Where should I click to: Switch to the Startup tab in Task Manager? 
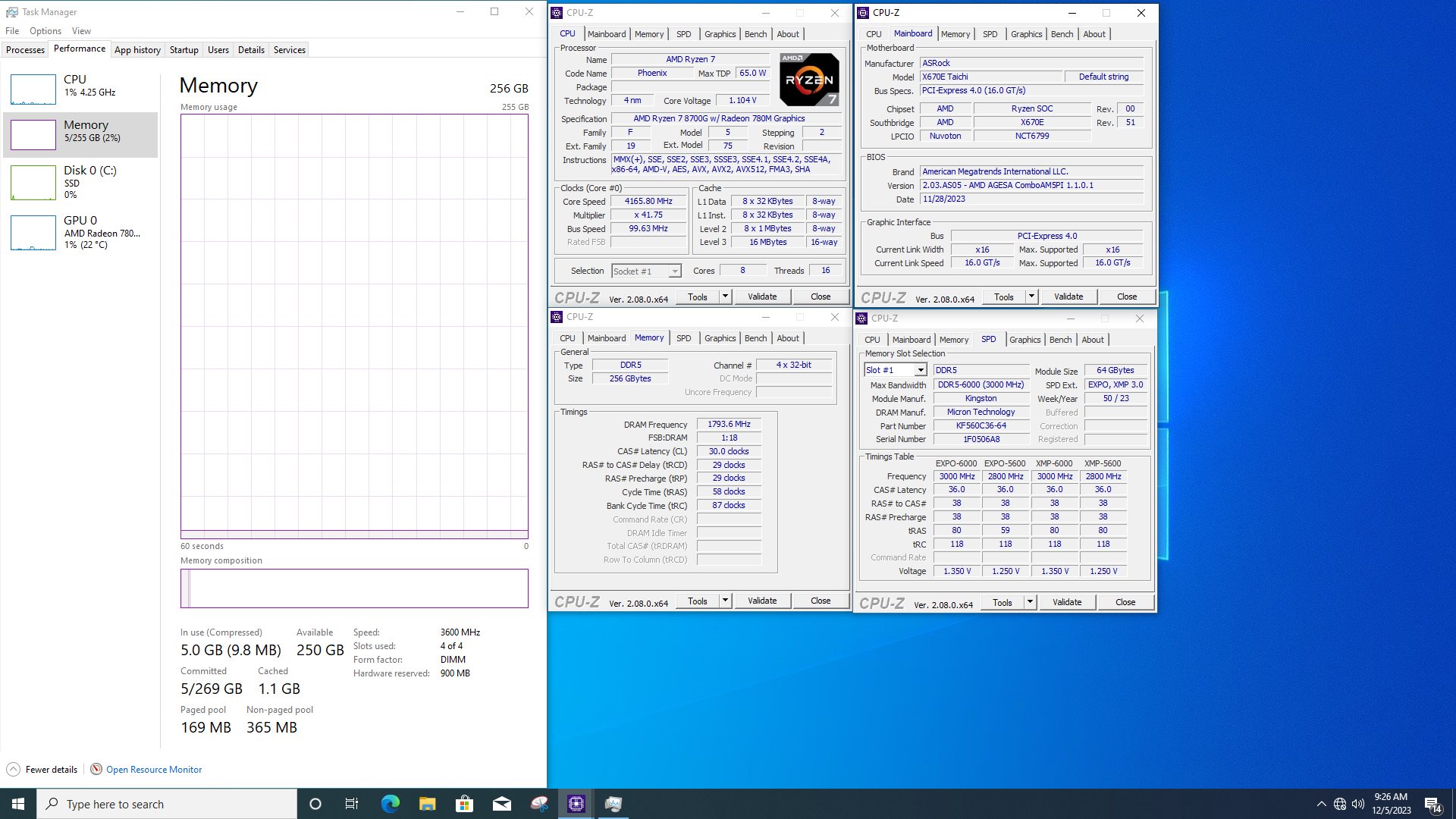click(184, 50)
